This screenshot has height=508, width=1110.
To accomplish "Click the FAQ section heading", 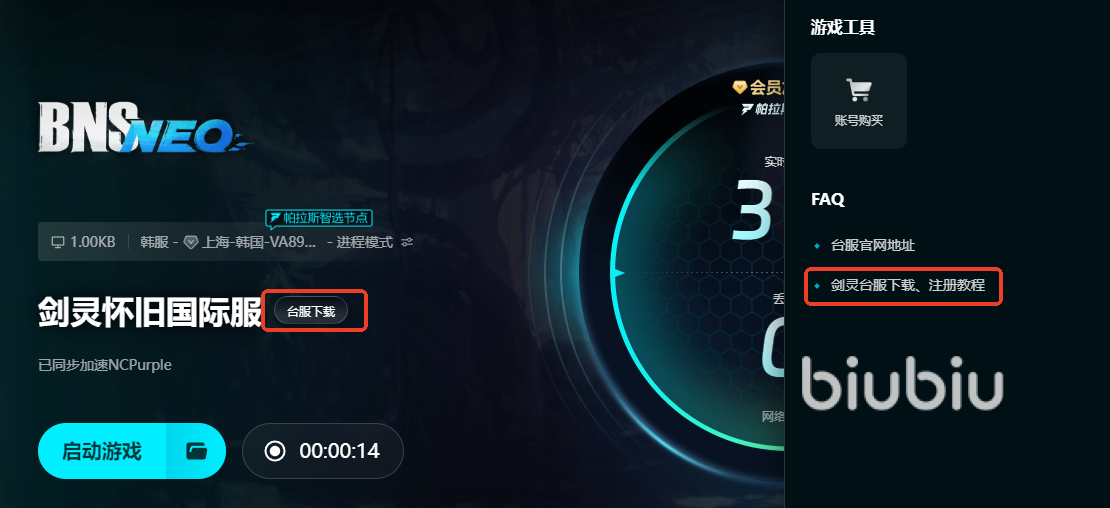I will point(828,200).
